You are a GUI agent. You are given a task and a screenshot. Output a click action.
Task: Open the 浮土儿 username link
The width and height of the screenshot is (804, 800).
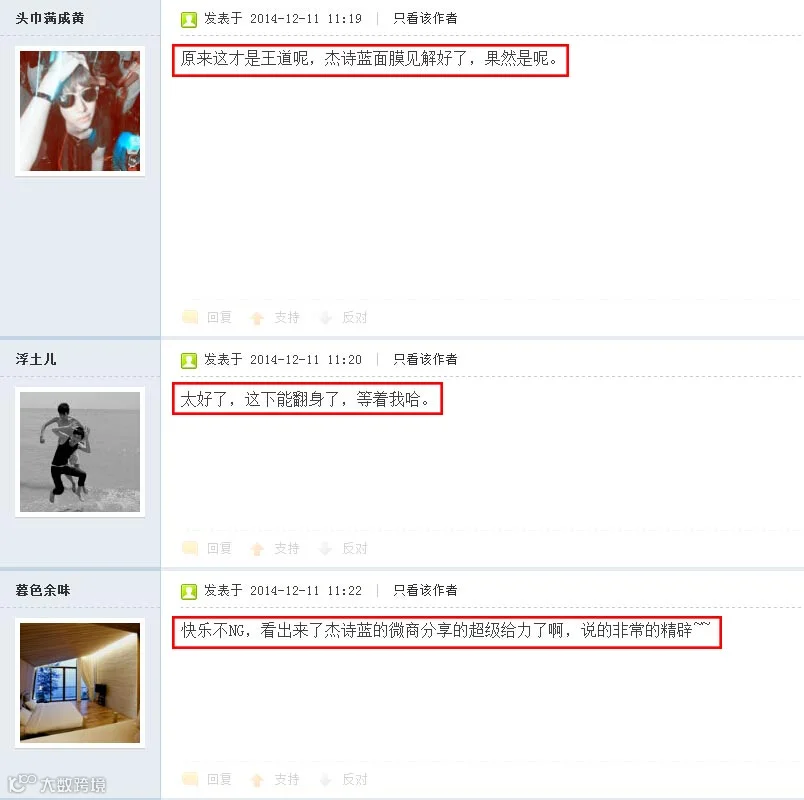point(36,359)
